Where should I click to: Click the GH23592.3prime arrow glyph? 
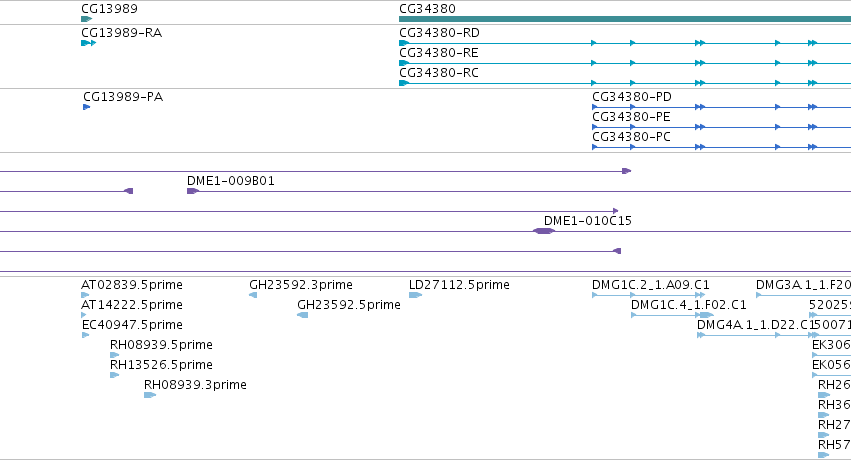pos(253,295)
